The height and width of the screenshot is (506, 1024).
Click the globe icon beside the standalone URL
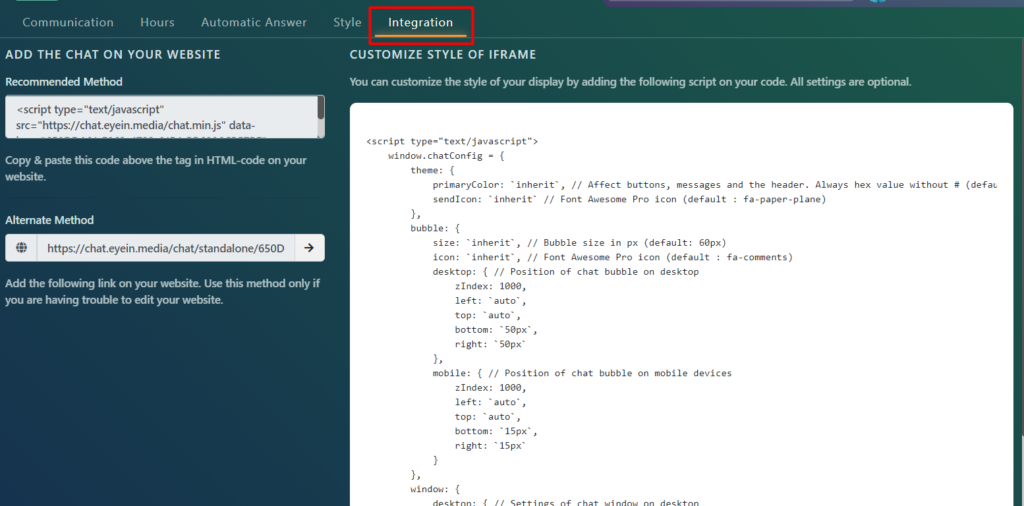click(x=21, y=248)
